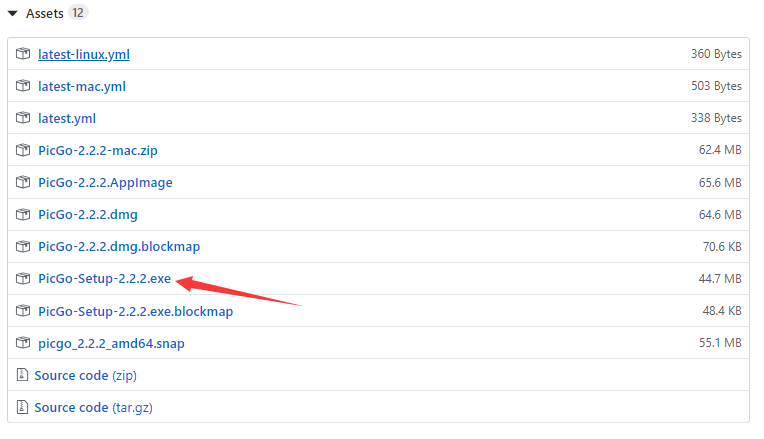Click package icon beside PicGo-2.2.2.dmg.blockmap
This screenshot has width=764, height=439.
23,246
